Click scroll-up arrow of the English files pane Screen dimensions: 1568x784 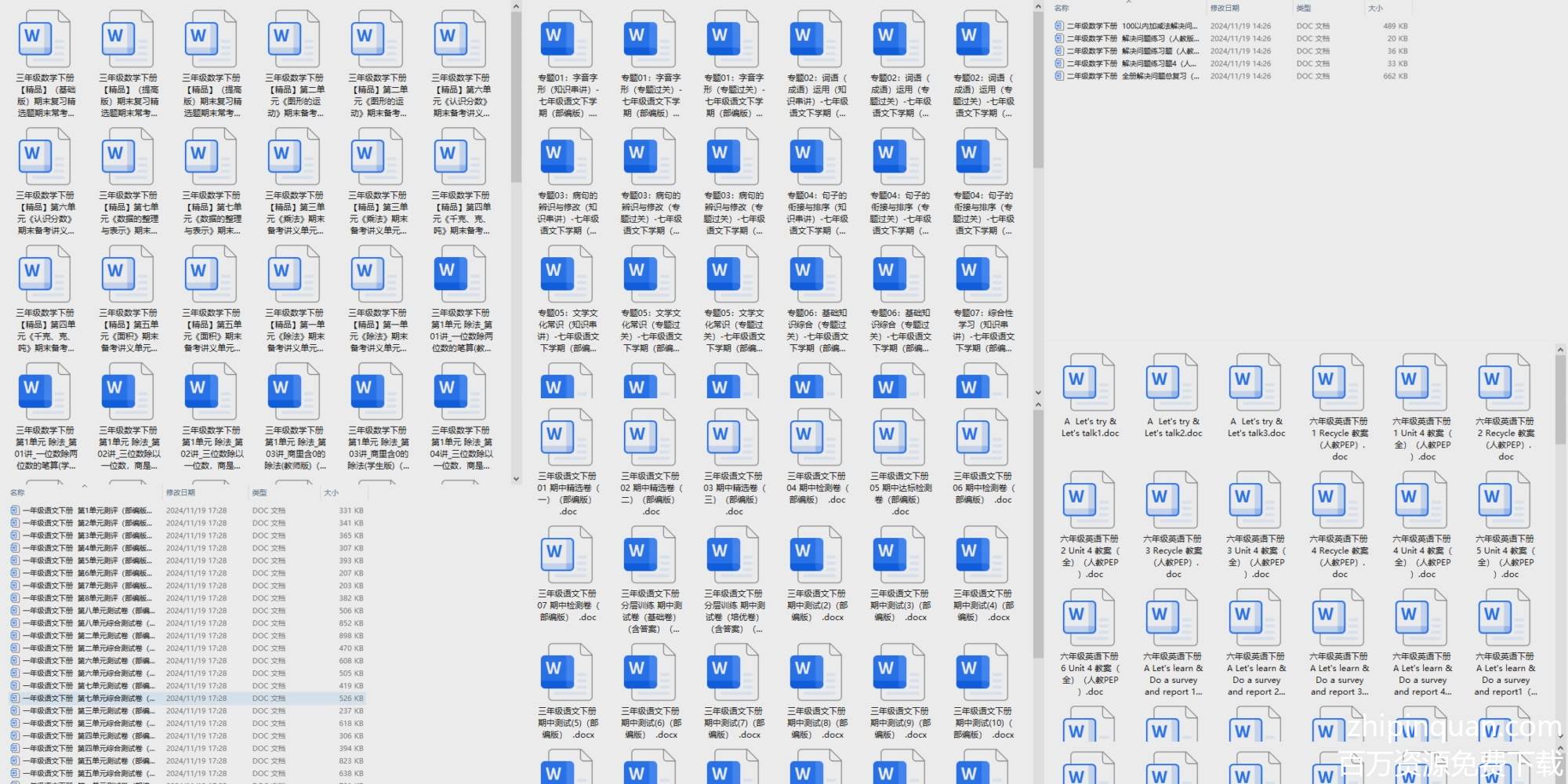(x=1560, y=350)
